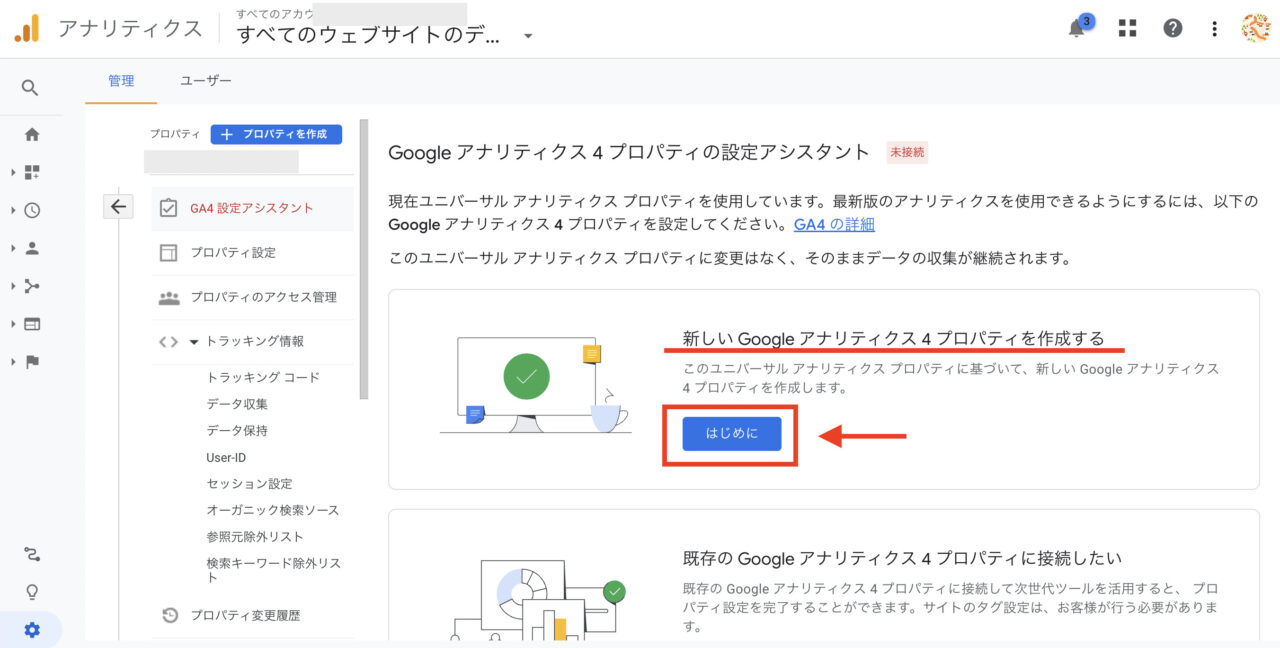This screenshot has width=1280, height=648.
Task: Click the monitor checkmark illustration
Action: point(535,385)
